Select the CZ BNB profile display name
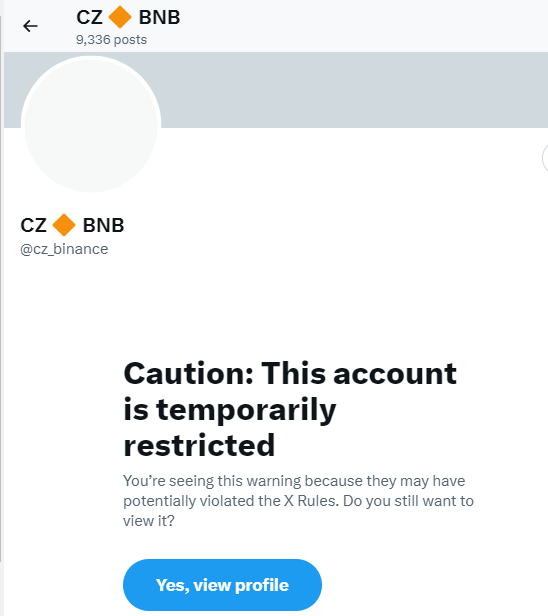548x616 pixels. click(x=72, y=225)
